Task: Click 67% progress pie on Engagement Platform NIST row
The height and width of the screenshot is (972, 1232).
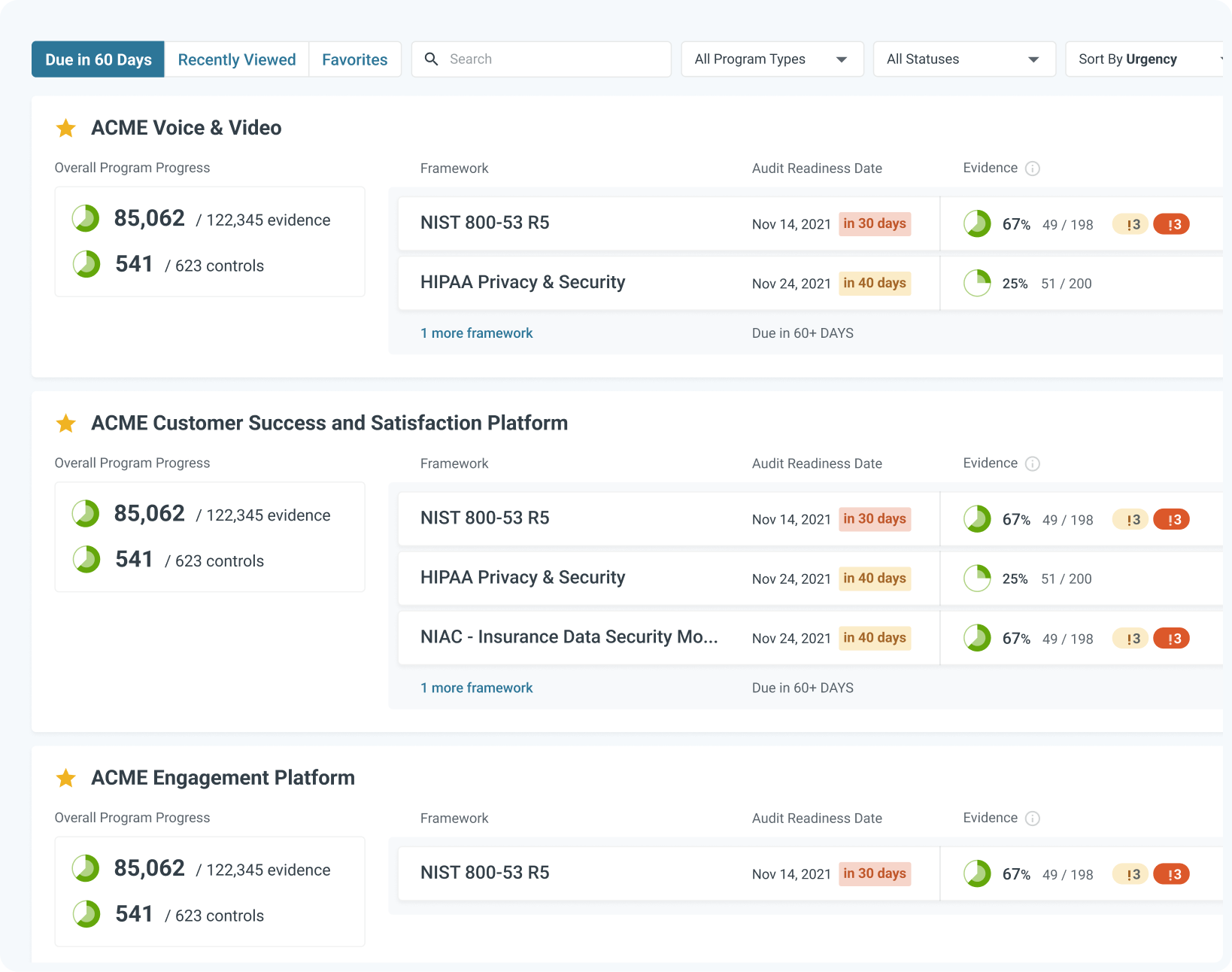Action: click(x=977, y=873)
